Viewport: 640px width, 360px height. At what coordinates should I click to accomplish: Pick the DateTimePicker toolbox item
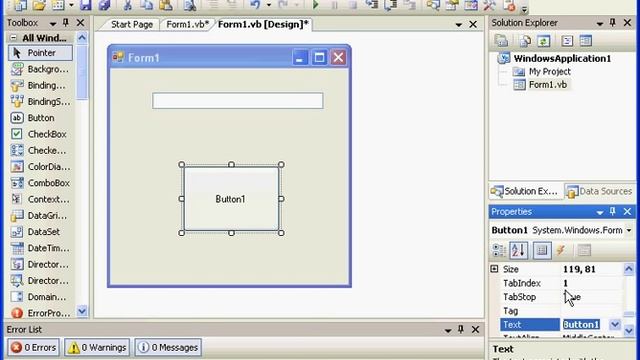coord(40,248)
